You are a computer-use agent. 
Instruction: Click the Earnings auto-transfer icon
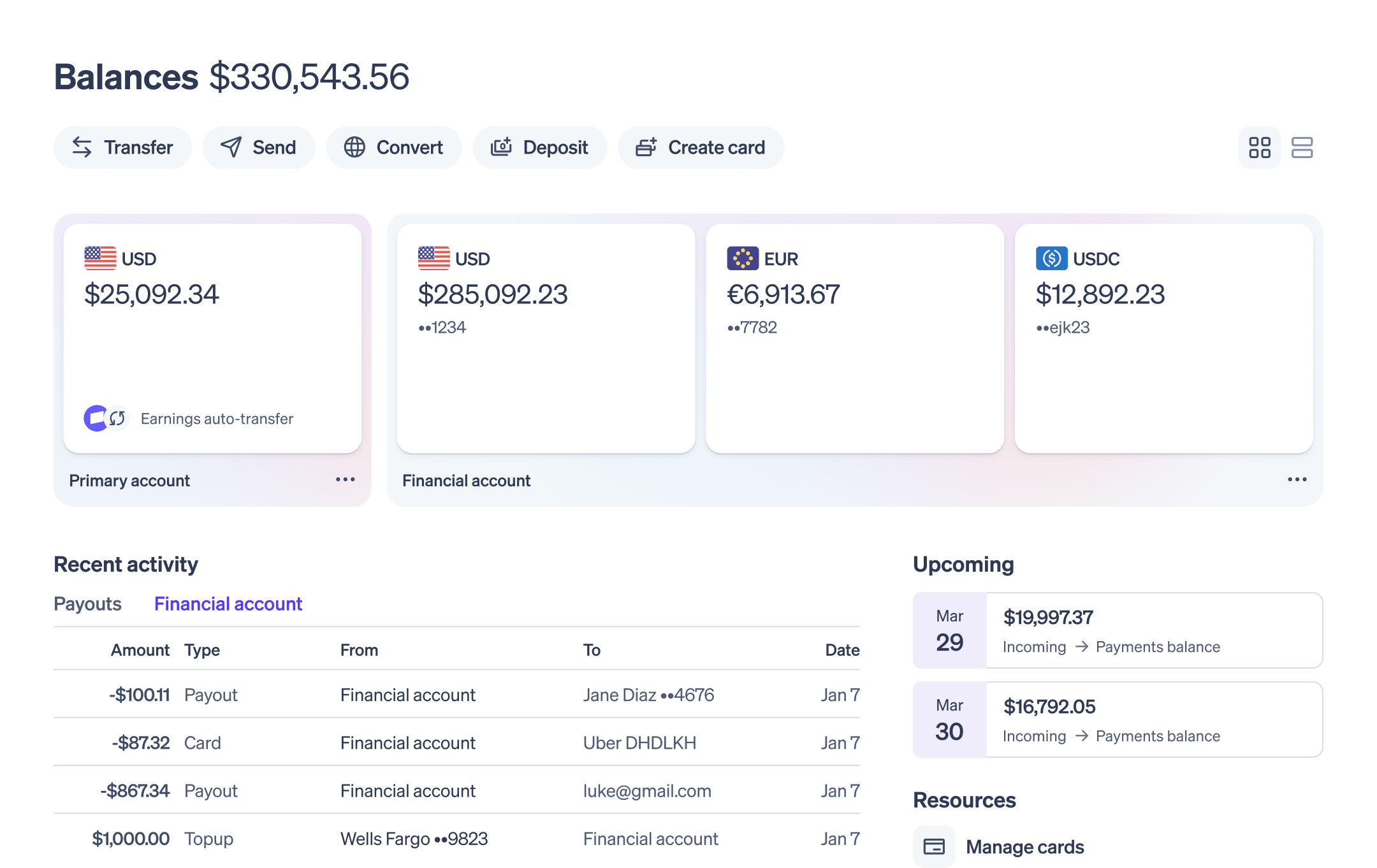108,418
